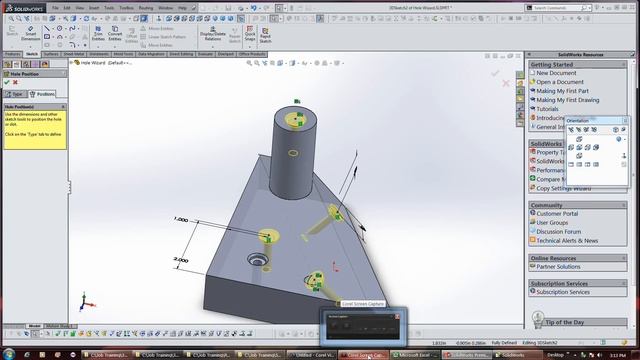Open the Customer Portal link
This screenshot has height=360, width=640.
557,213
